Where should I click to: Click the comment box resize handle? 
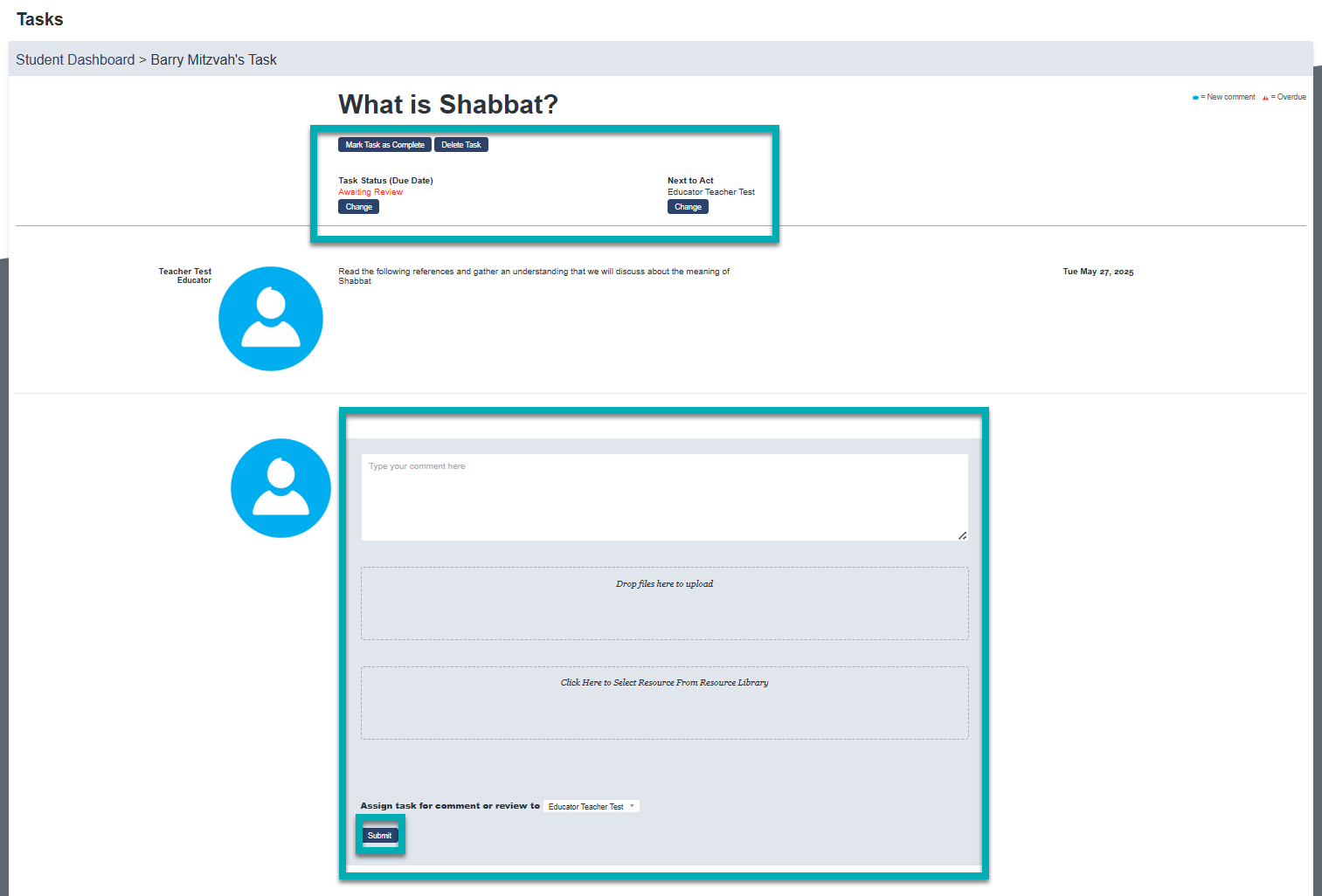pos(962,535)
